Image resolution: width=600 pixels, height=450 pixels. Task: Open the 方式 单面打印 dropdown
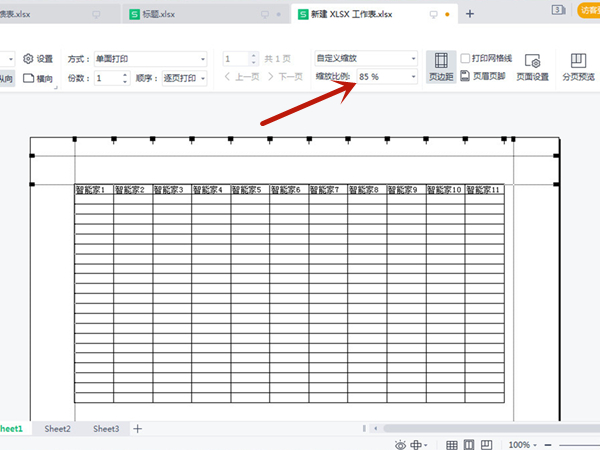coord(148,59)
